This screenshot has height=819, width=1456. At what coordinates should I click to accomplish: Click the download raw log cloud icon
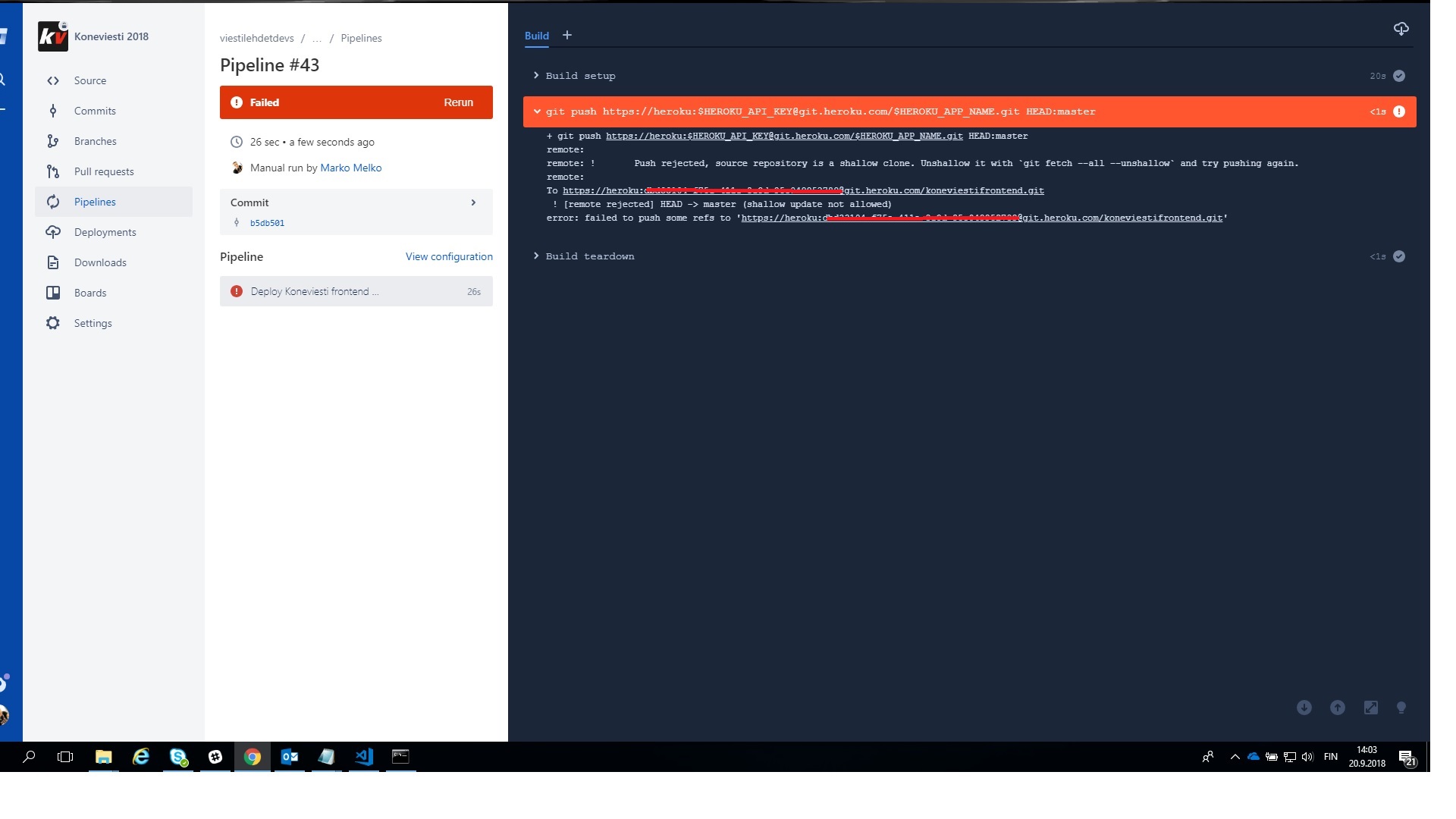pos(1401,29)
